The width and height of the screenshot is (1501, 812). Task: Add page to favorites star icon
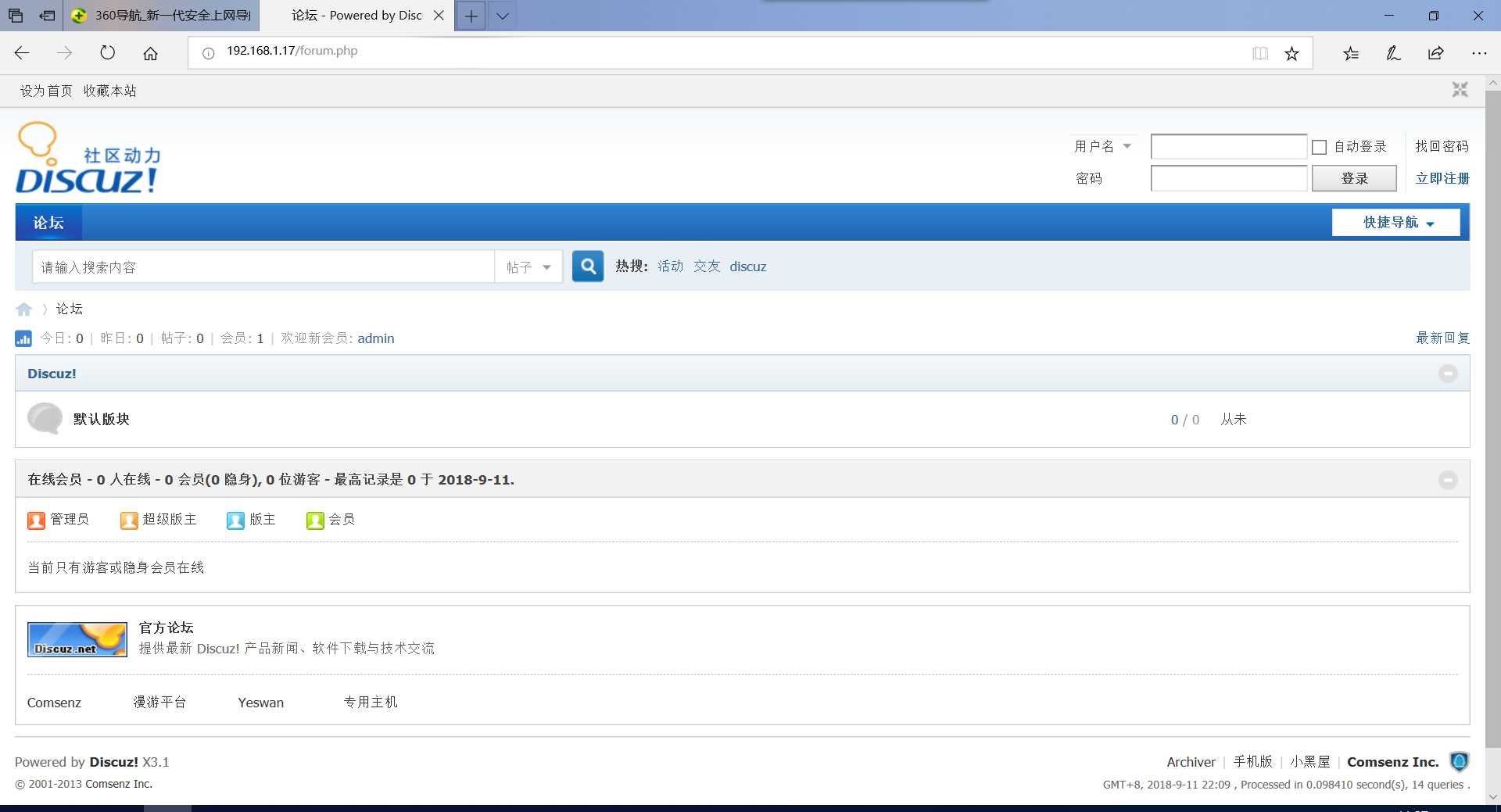coord(1291,53)
